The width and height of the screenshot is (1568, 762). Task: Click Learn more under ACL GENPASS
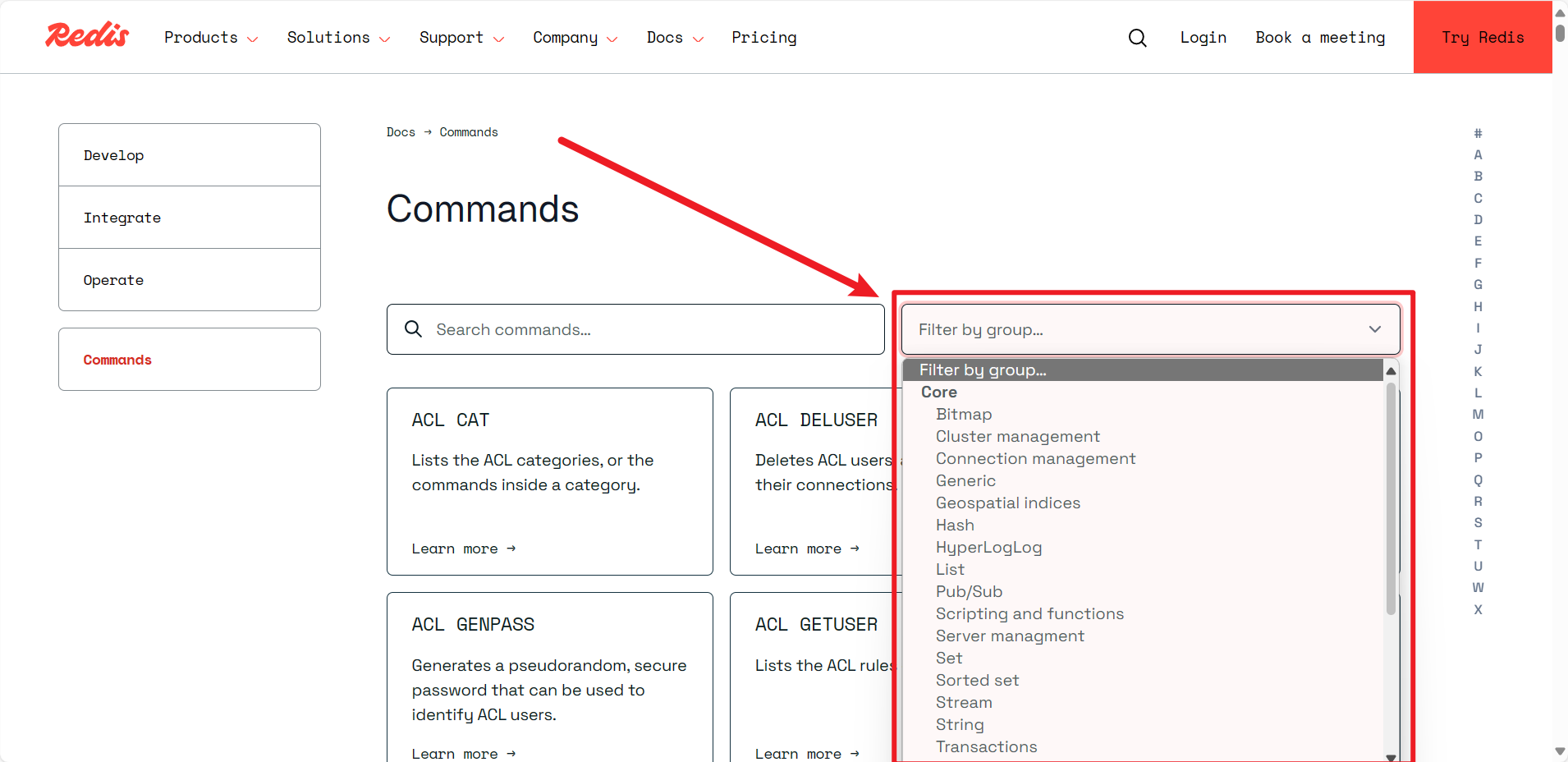point(464,754)
